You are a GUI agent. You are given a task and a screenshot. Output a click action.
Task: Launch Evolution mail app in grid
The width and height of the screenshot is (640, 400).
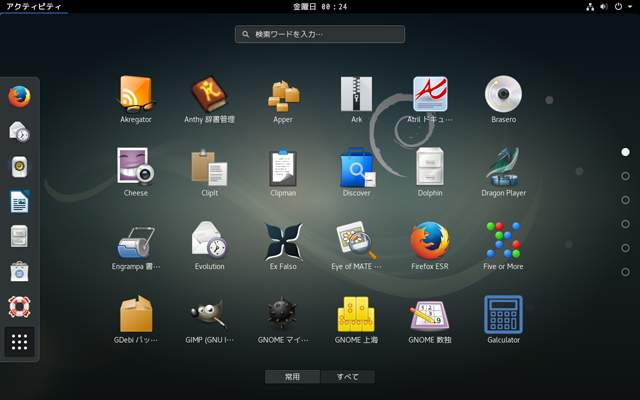209,246
